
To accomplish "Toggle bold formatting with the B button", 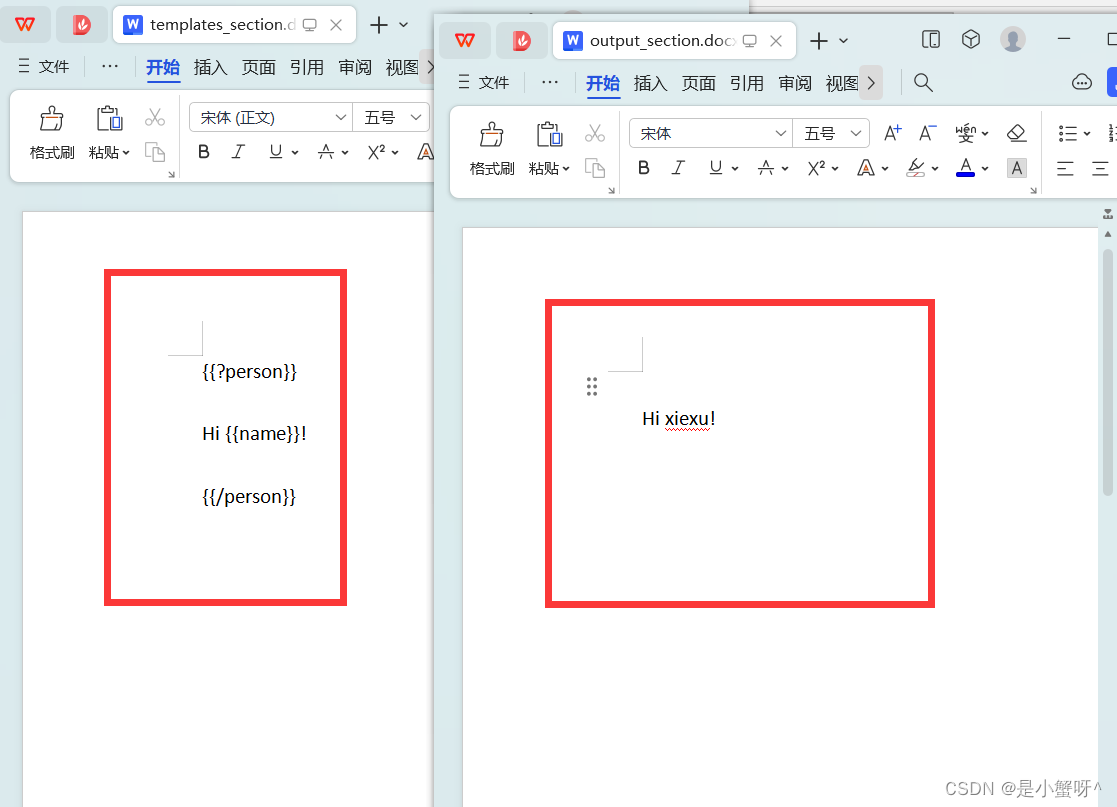I will click(644, 167).
